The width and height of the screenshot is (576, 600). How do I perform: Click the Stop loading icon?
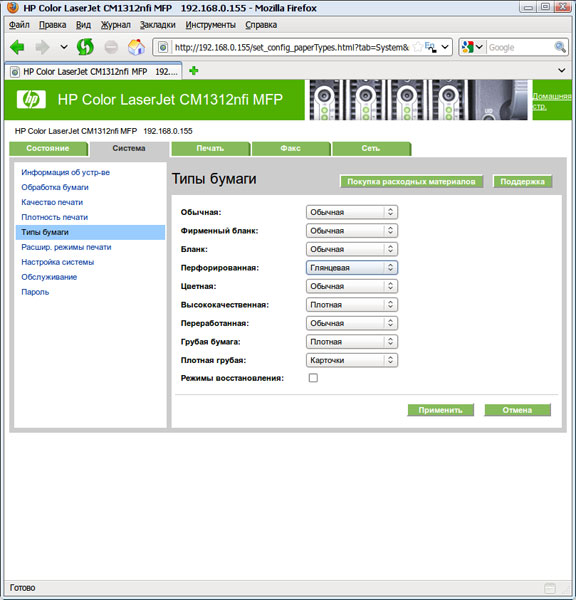pyautogui.click(x=111, y=47)
